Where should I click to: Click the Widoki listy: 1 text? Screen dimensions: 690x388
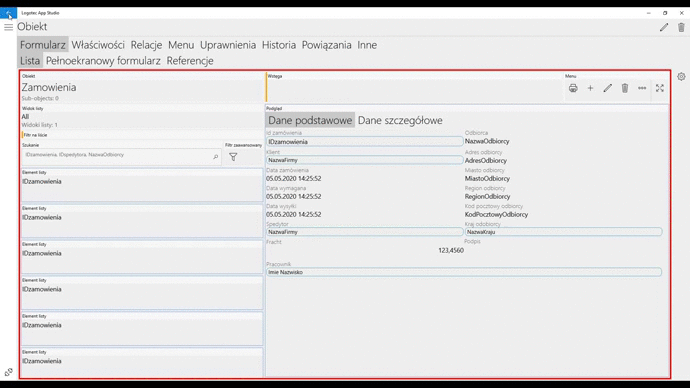coord(40,125)
